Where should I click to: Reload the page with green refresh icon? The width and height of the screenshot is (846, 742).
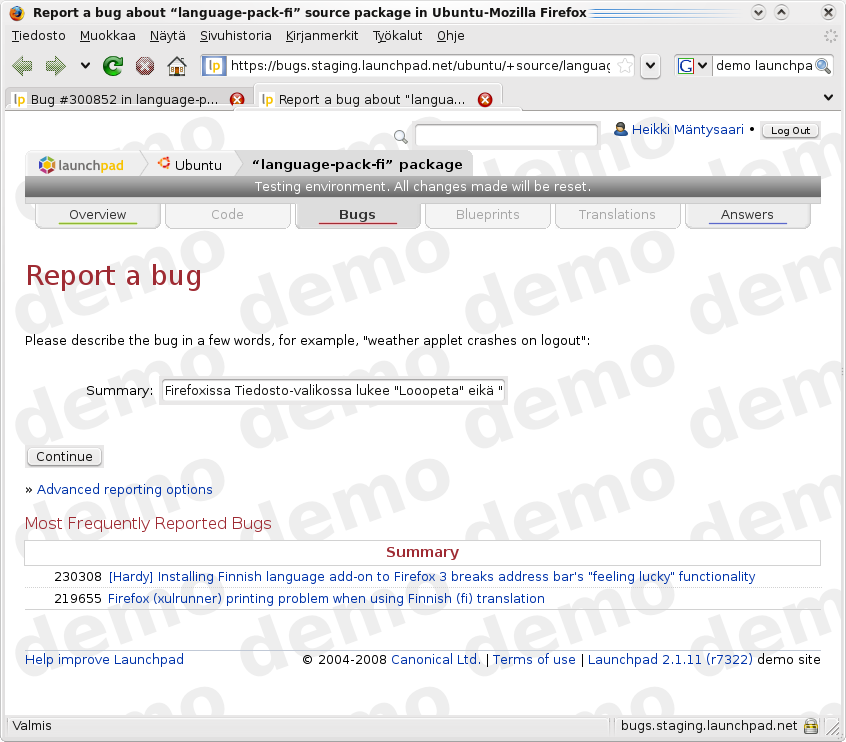(x=113, y=66)
